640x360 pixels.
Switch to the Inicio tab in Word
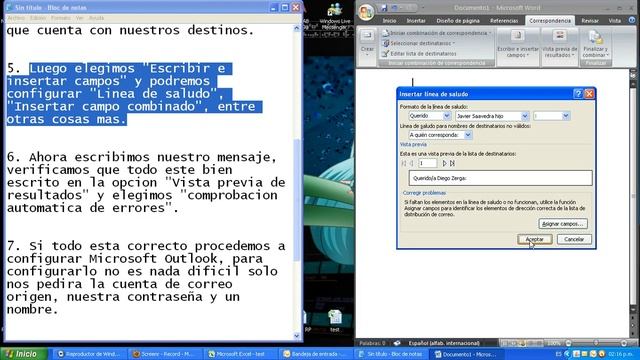pyautogui.click(x=389, y=20)
